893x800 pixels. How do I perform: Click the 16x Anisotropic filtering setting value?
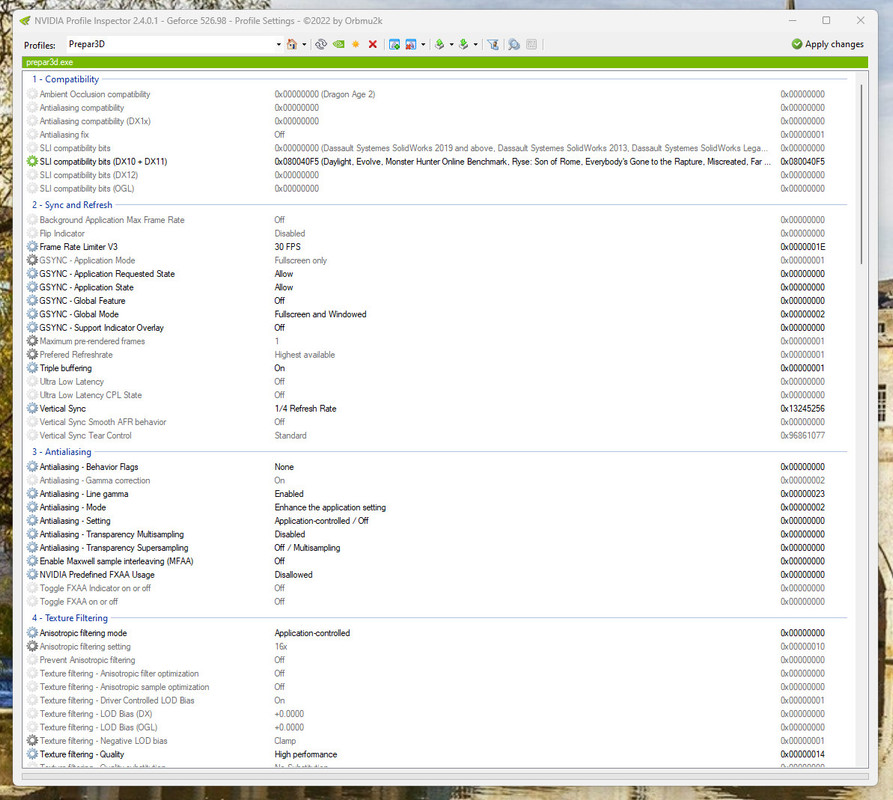tap(281, 647)
